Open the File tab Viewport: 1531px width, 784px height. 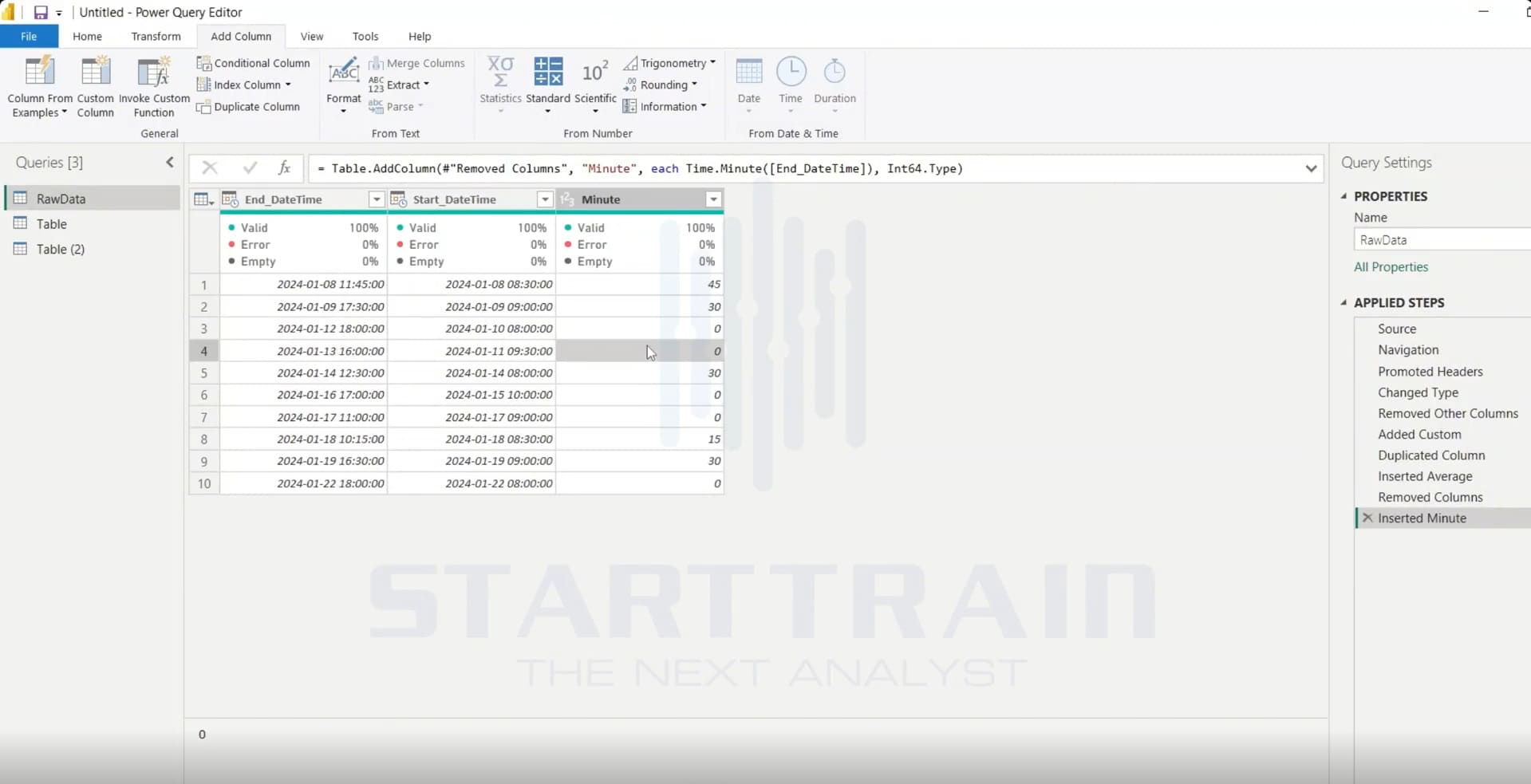(x=29, y=37)
